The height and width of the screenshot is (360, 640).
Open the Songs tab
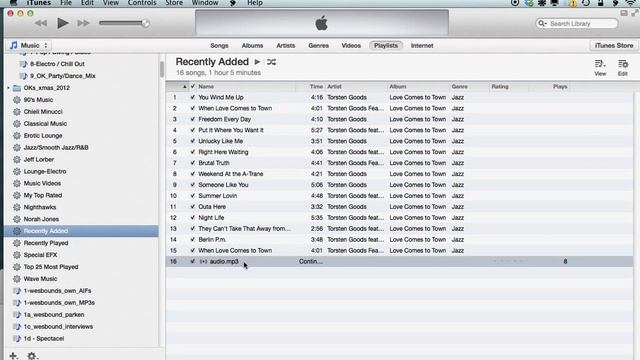219,46
